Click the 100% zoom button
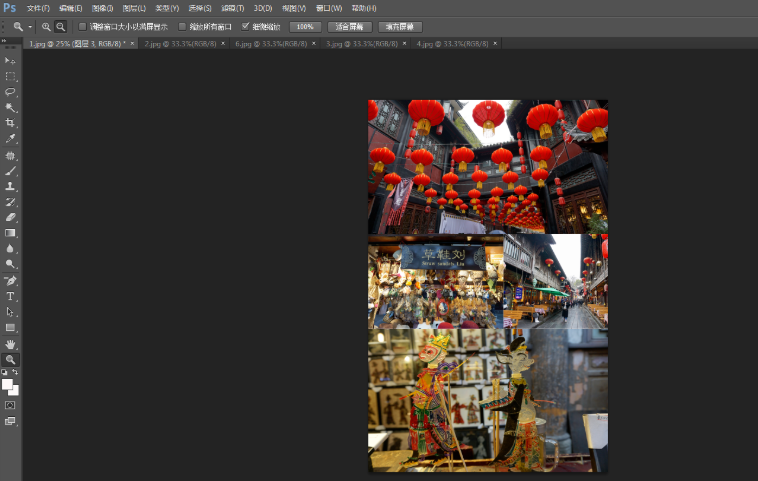Screen dimensions: 758x481 (305, 27)
